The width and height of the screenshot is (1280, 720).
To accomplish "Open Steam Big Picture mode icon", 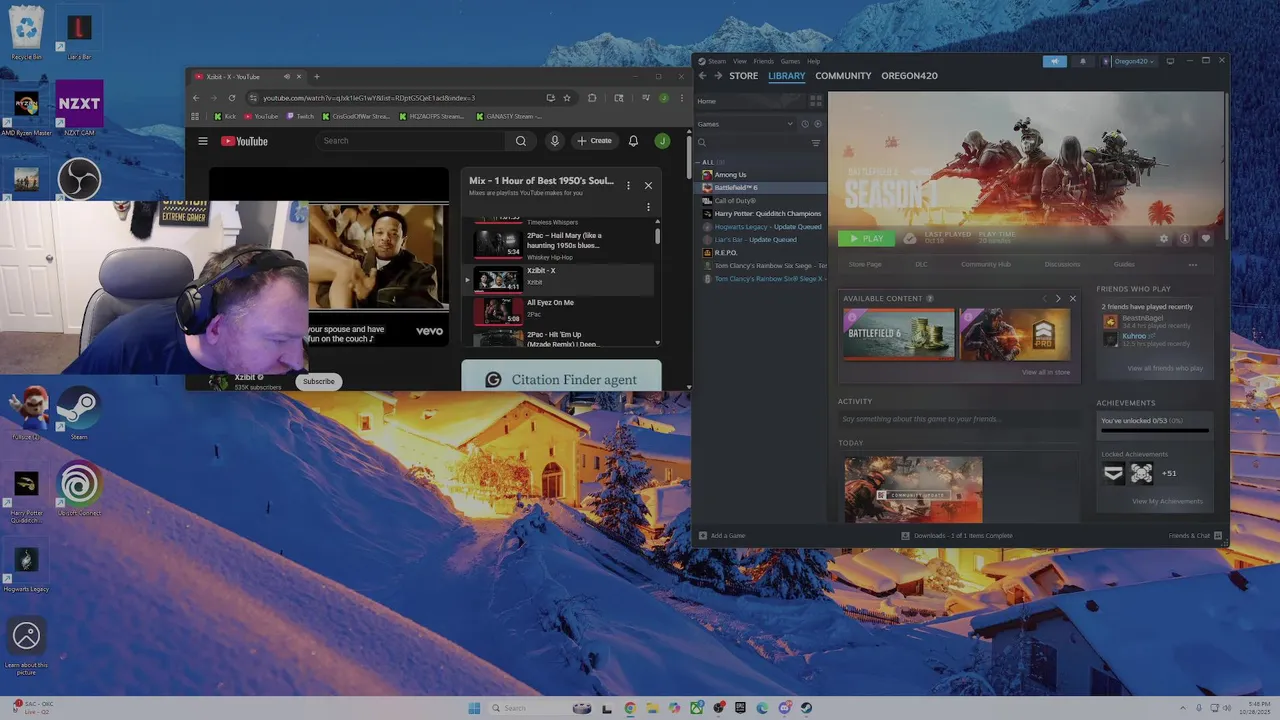I will point(1171,61).
